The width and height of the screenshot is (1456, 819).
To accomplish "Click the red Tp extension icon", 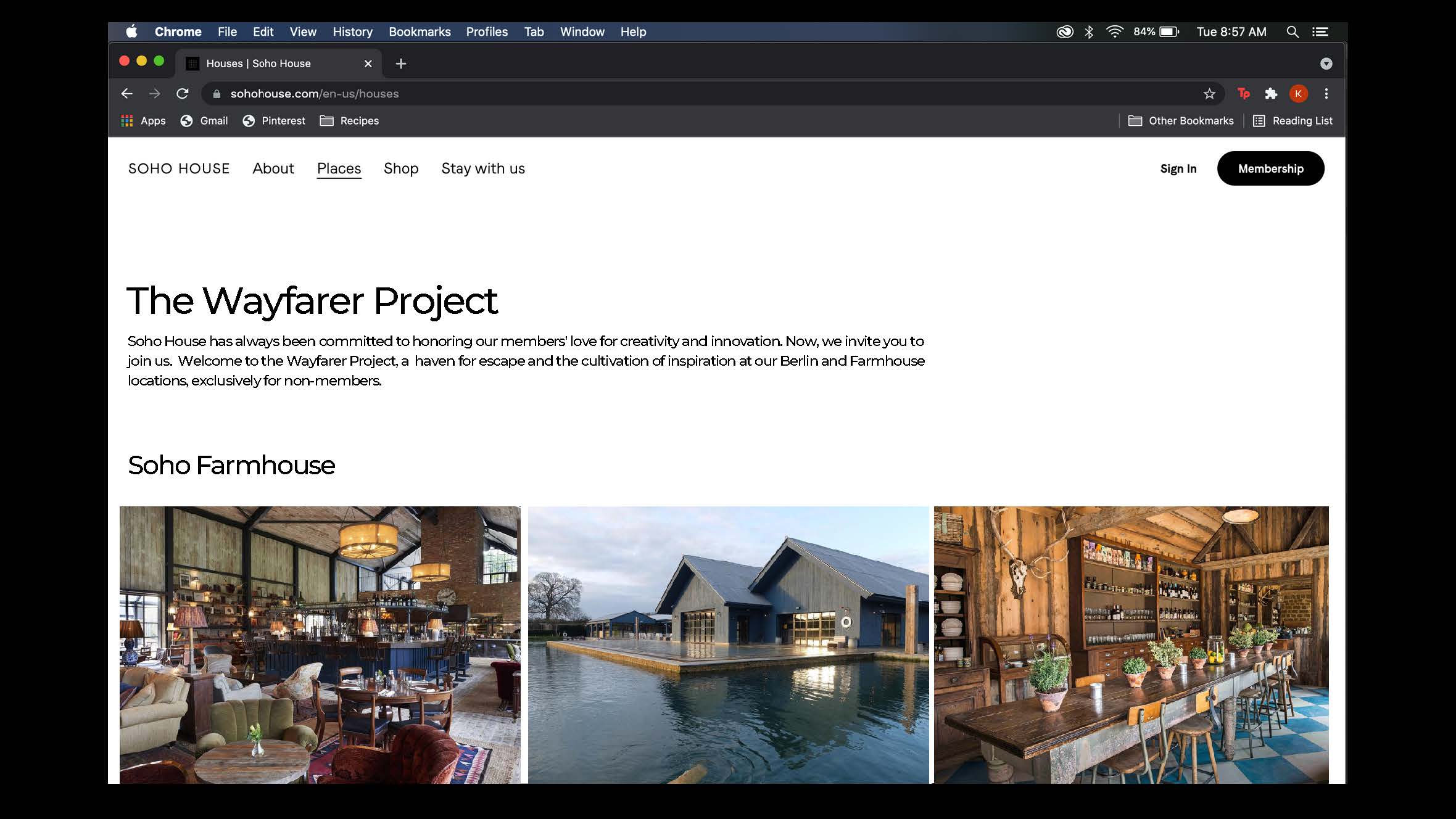I will point(1243,94).
